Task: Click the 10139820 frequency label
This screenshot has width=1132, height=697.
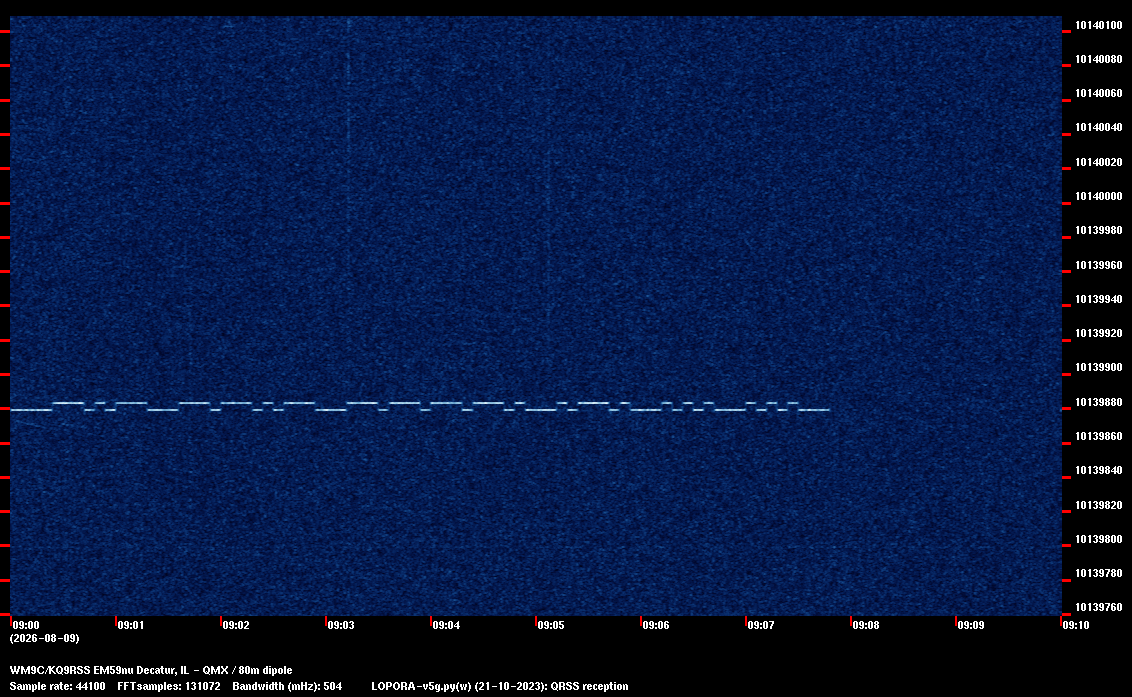Action: pyautogui.click(x=1099, y=505)
